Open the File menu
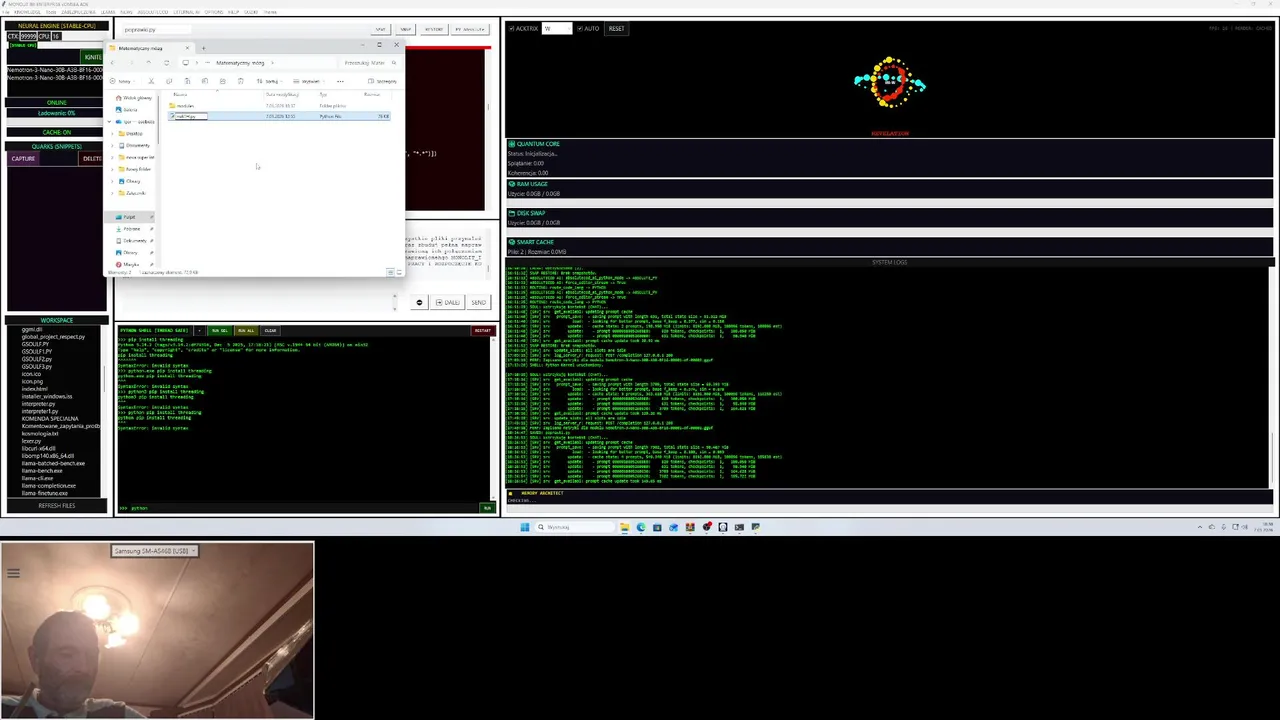 [x=6, y=12]
